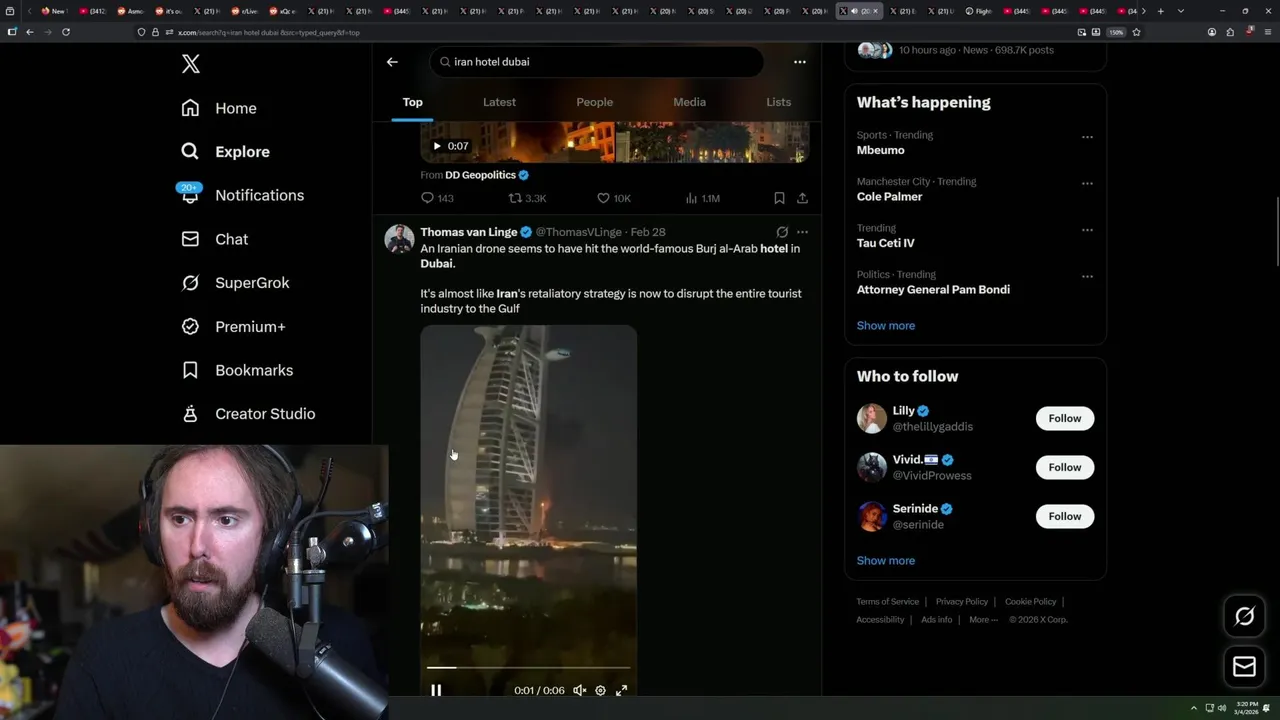Screen dimensions: 1280x720
Task: Open more options on Thomas van Linge post
Action: [802, 232]
